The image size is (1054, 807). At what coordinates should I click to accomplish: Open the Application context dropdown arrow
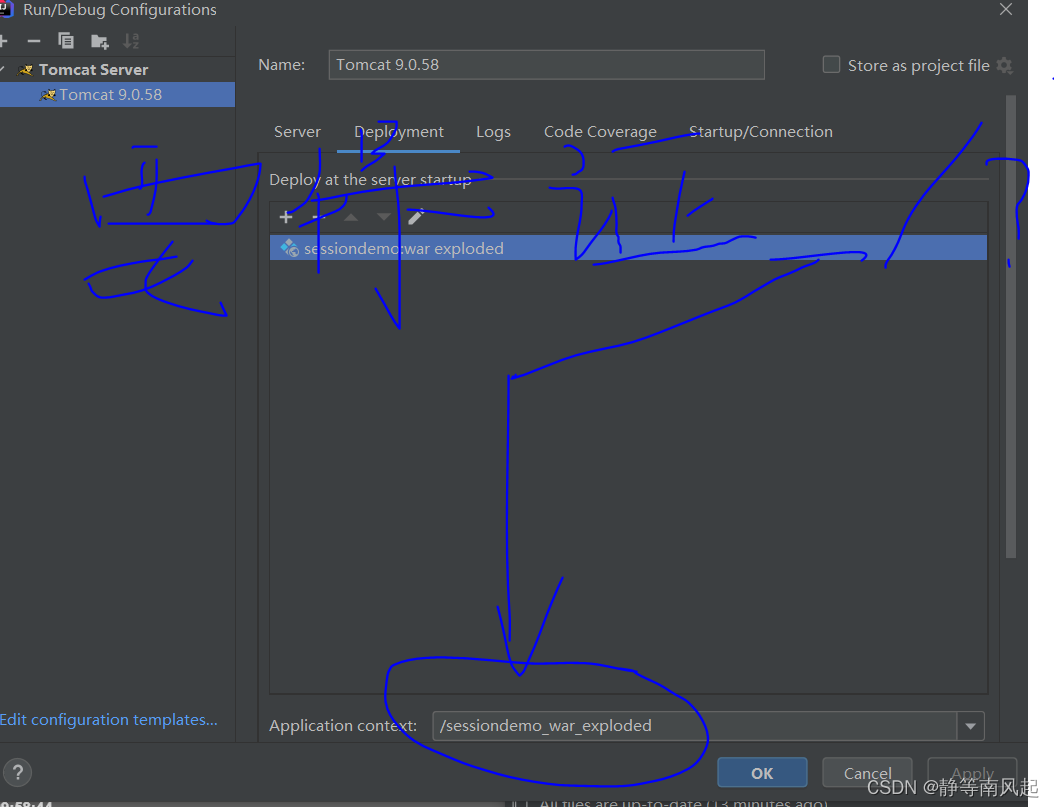point(971,726)
